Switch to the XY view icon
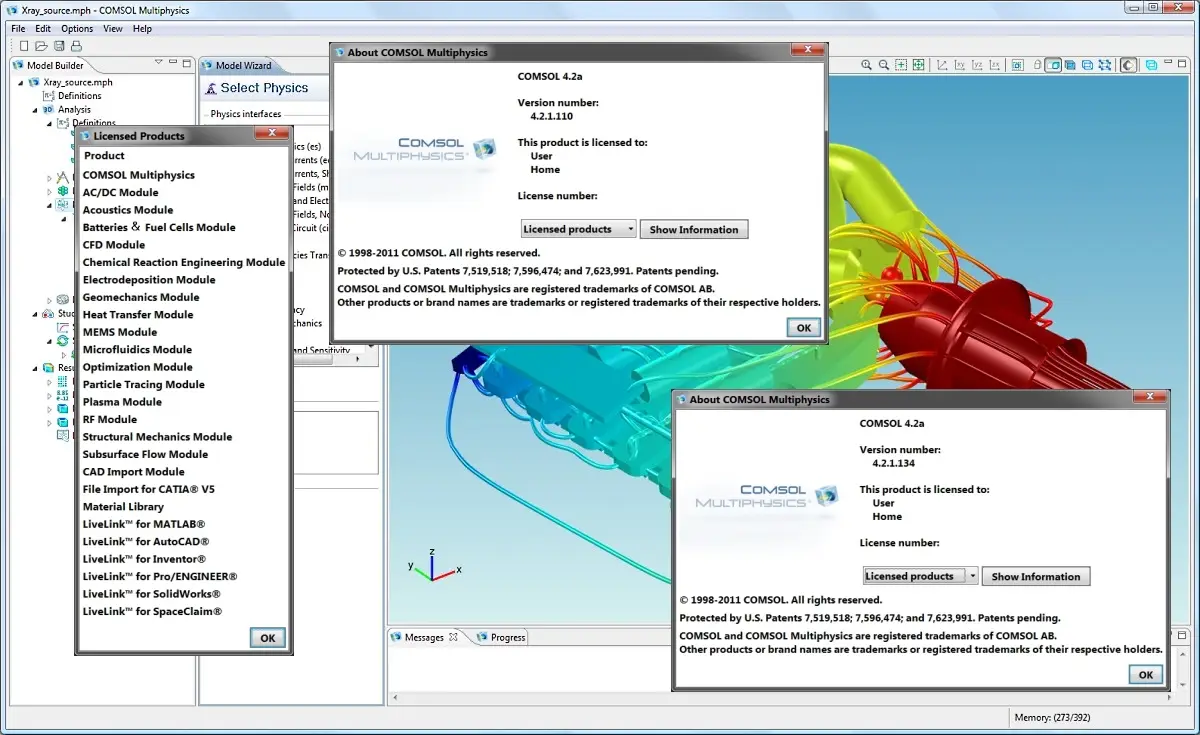The width and height of the screenshot is (1200, 735). [x=960, y=65]
